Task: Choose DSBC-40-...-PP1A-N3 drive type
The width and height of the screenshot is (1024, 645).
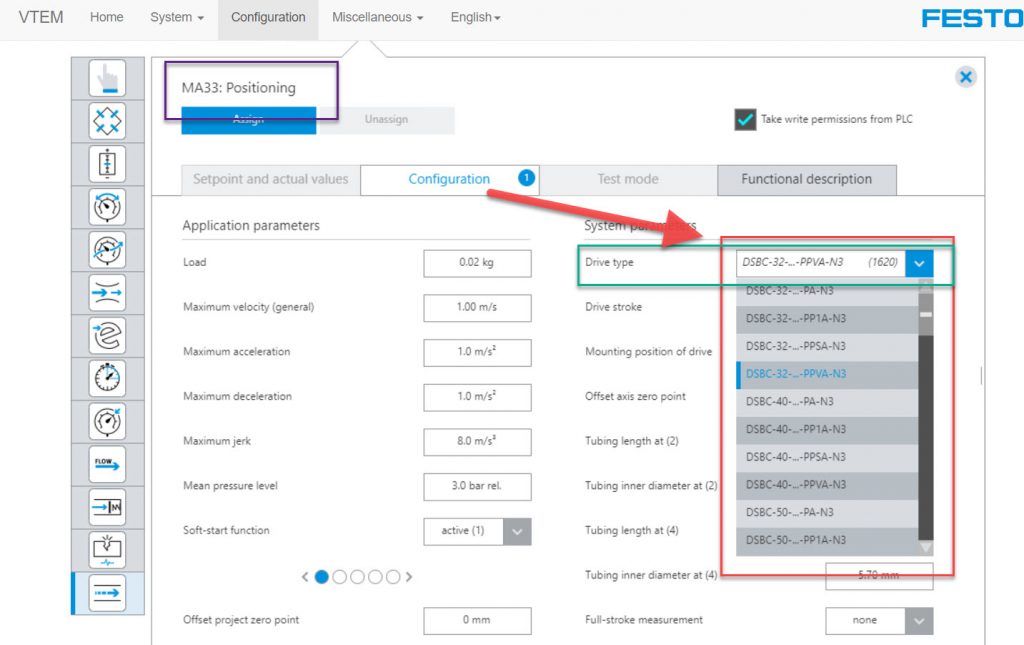Action: coord(827,429)
